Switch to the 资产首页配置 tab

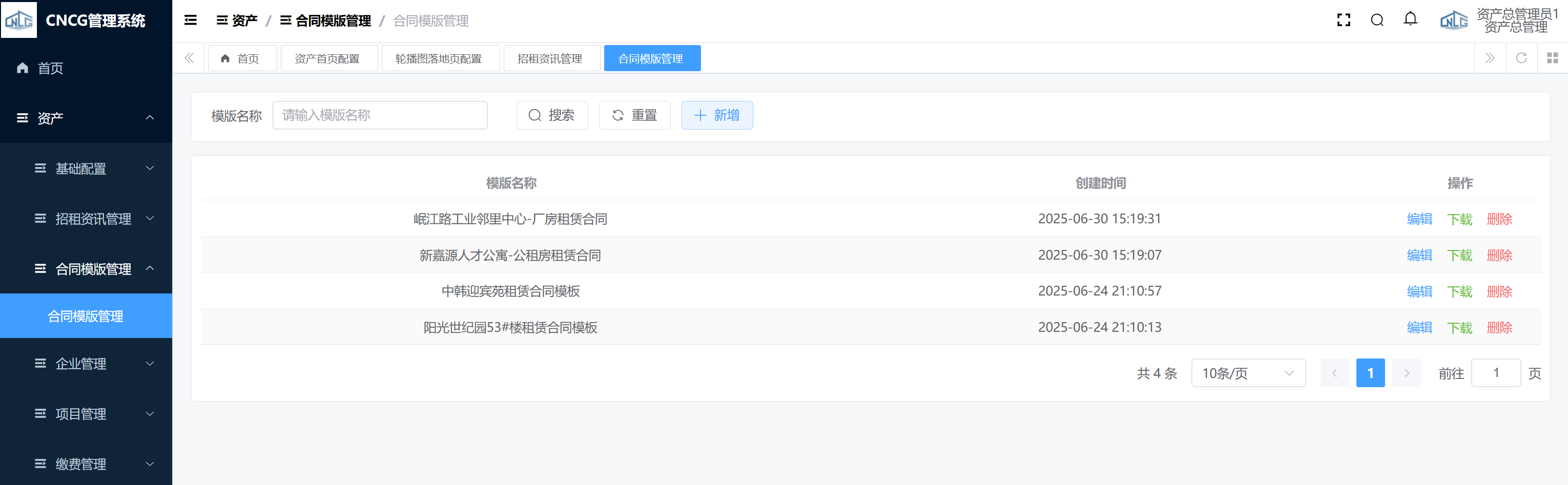pyautogui.click(x=327, y=59)
